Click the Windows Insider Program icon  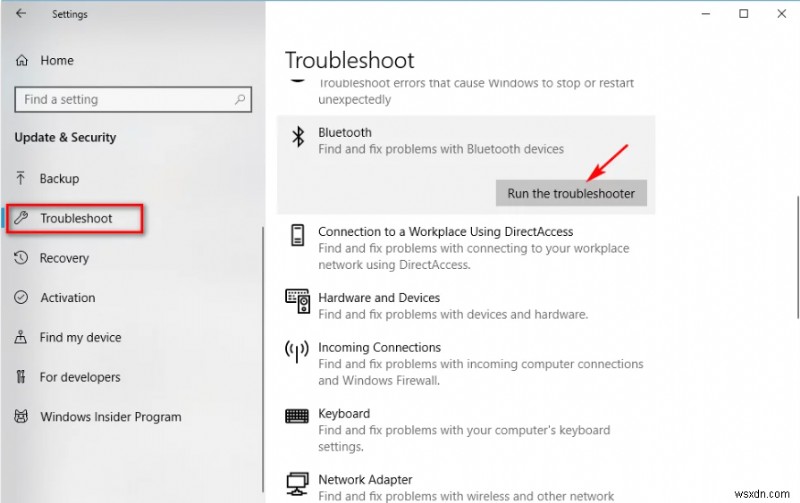click(22, 417)
